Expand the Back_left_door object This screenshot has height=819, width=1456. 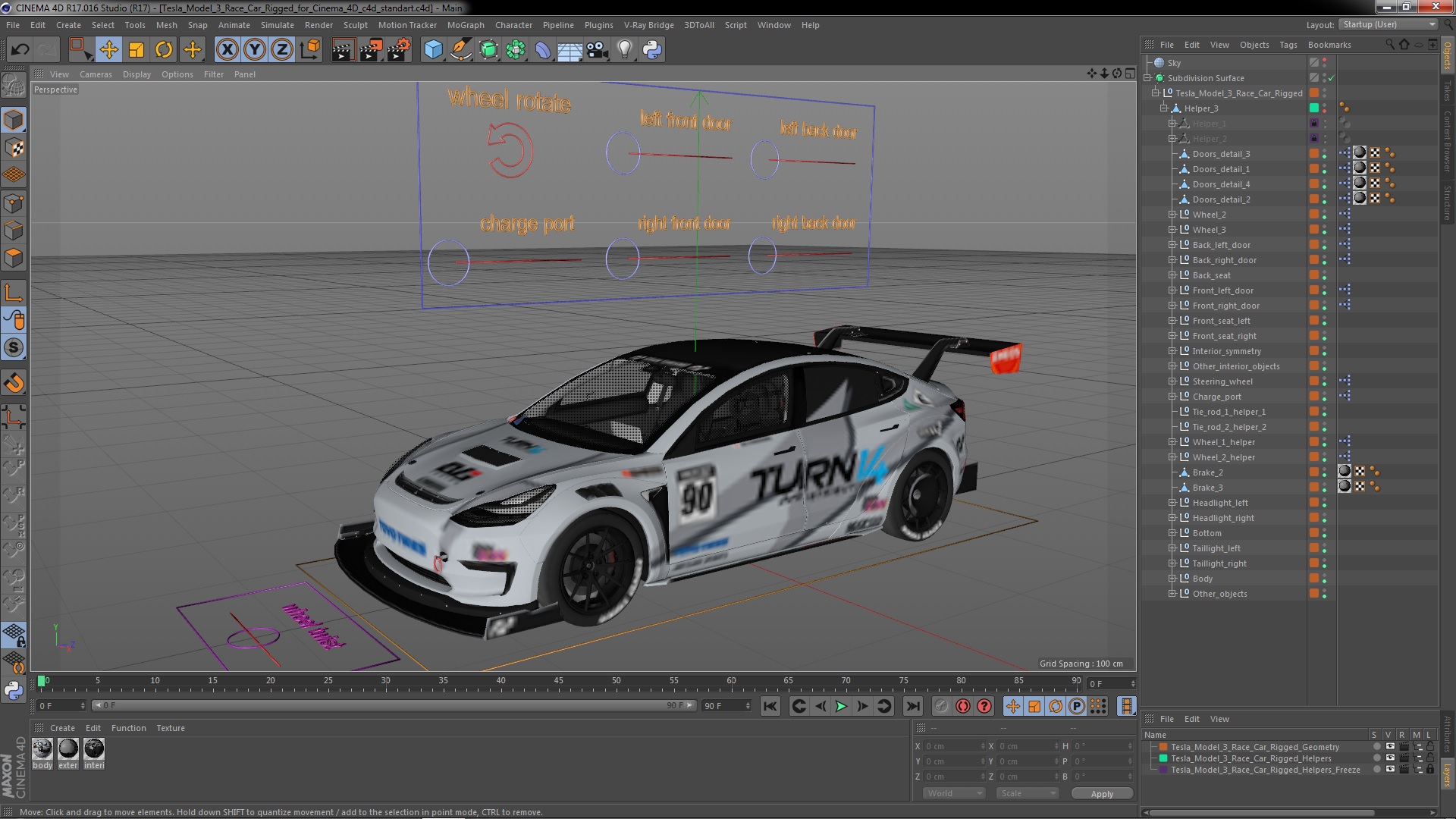(x=1172, y=245)
